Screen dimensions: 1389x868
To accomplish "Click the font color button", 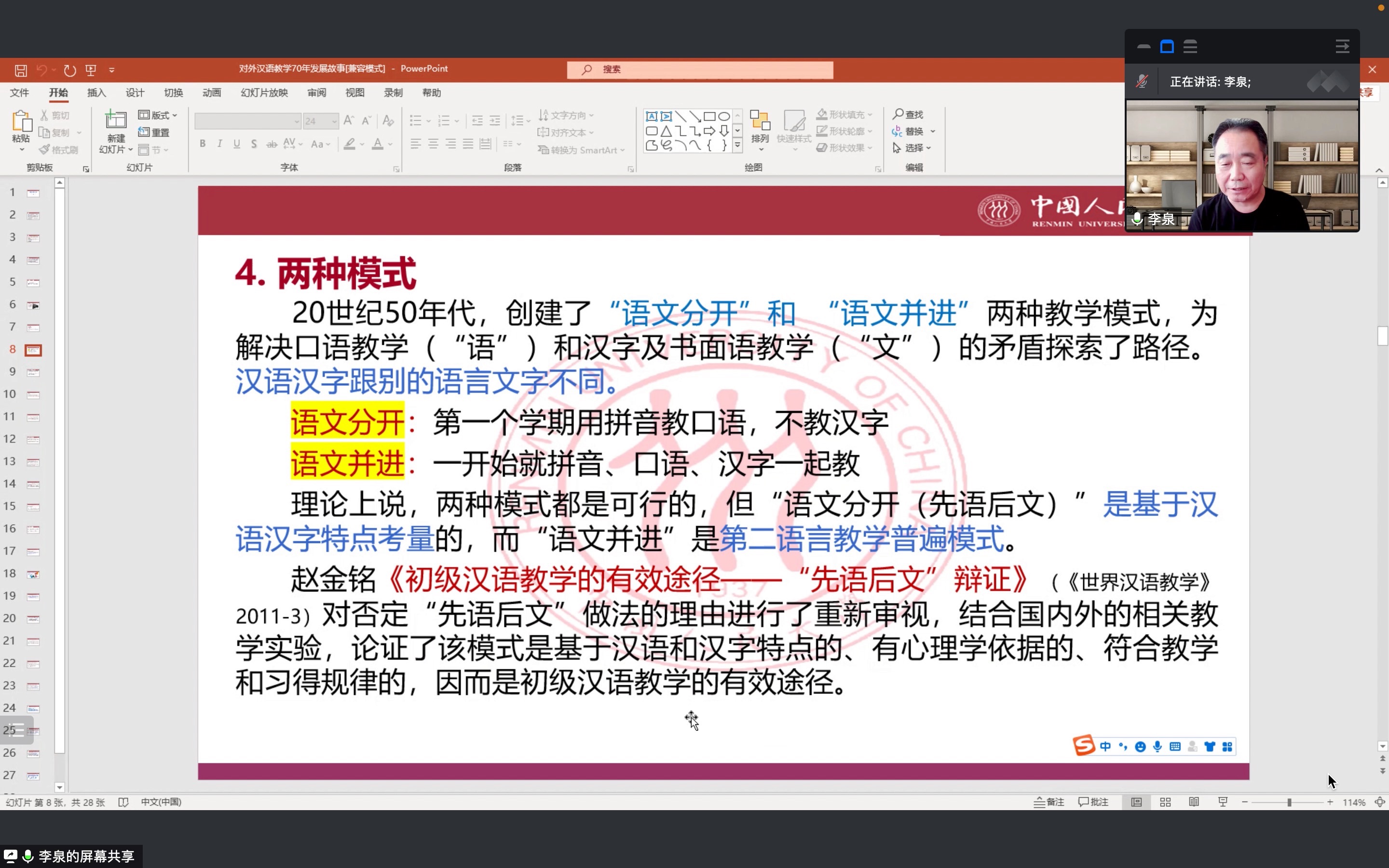I will (x=377, y=144).
